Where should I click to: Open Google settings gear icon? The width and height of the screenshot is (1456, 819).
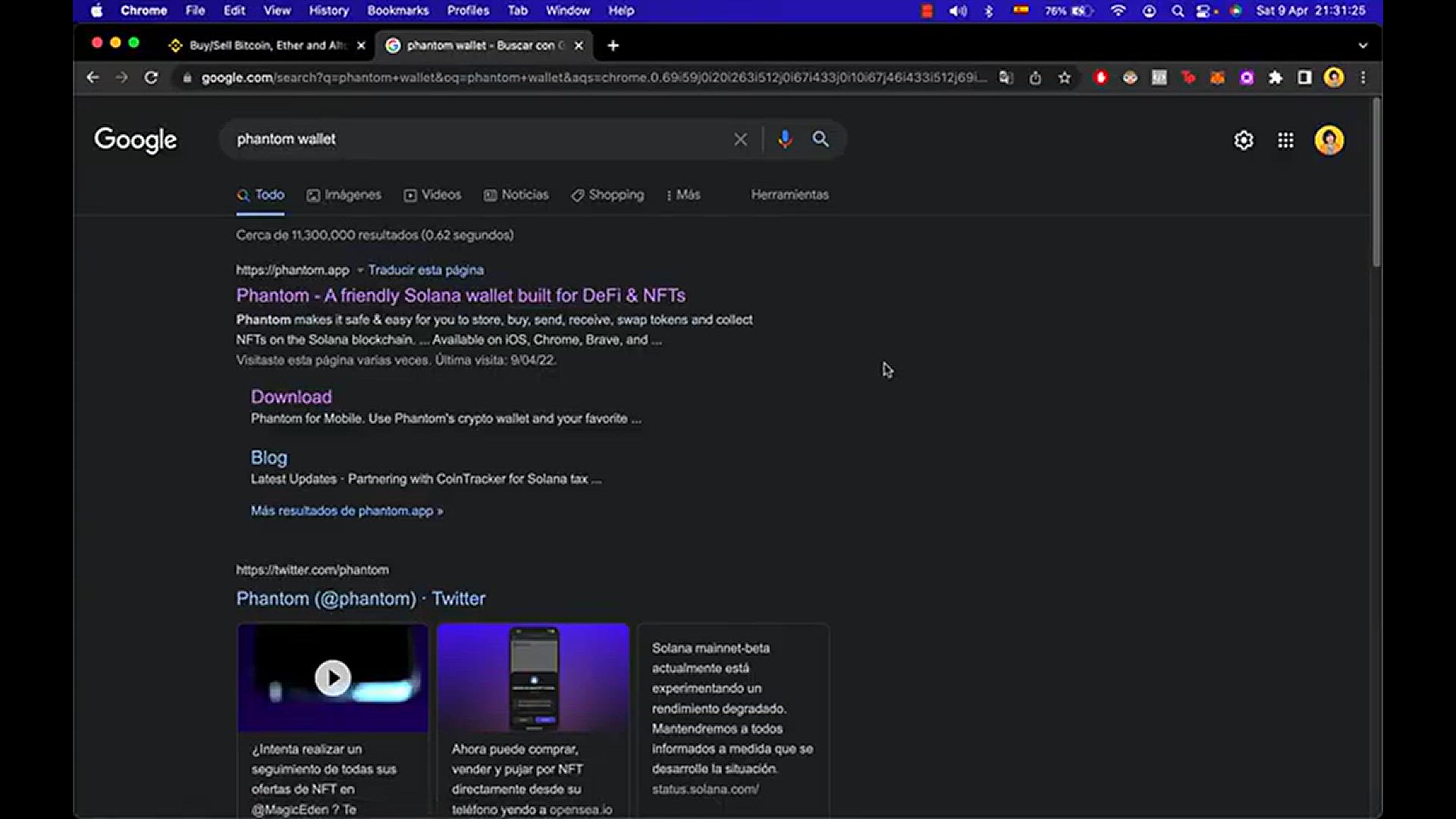click(x=1244, y=140)
